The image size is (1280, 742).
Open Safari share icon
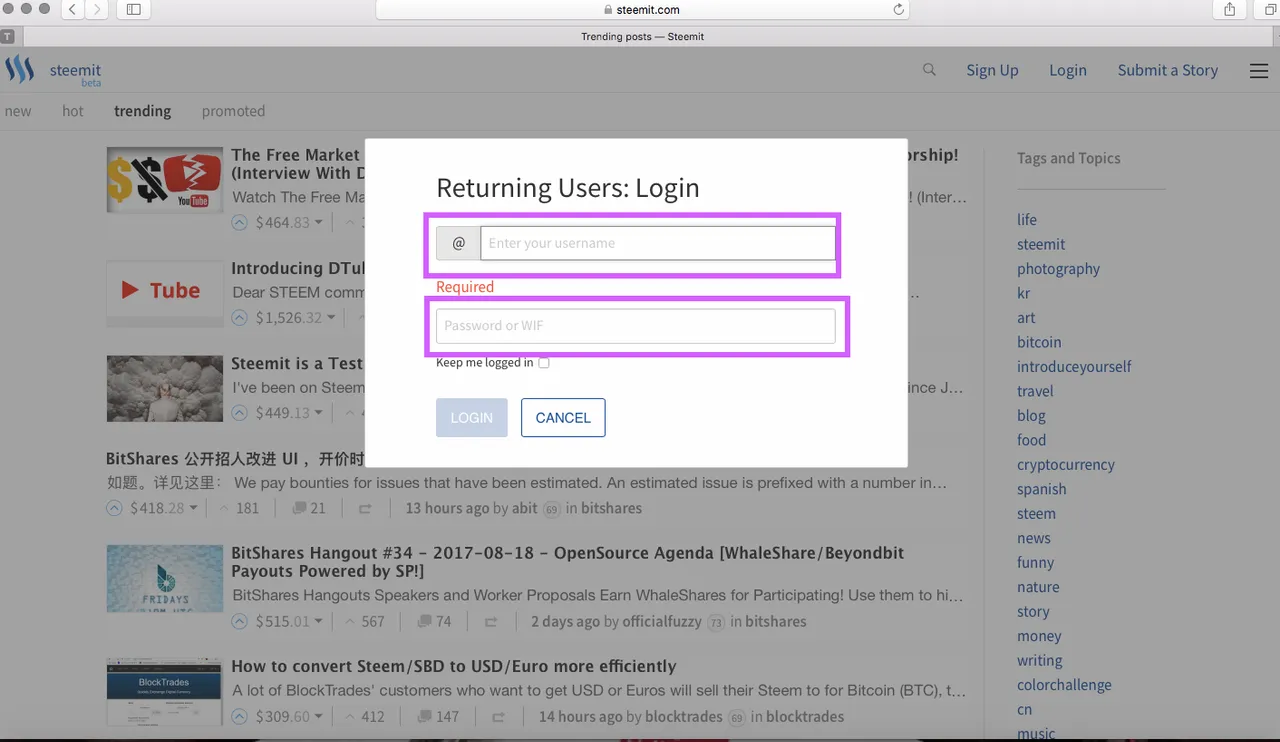point(1230,9)
